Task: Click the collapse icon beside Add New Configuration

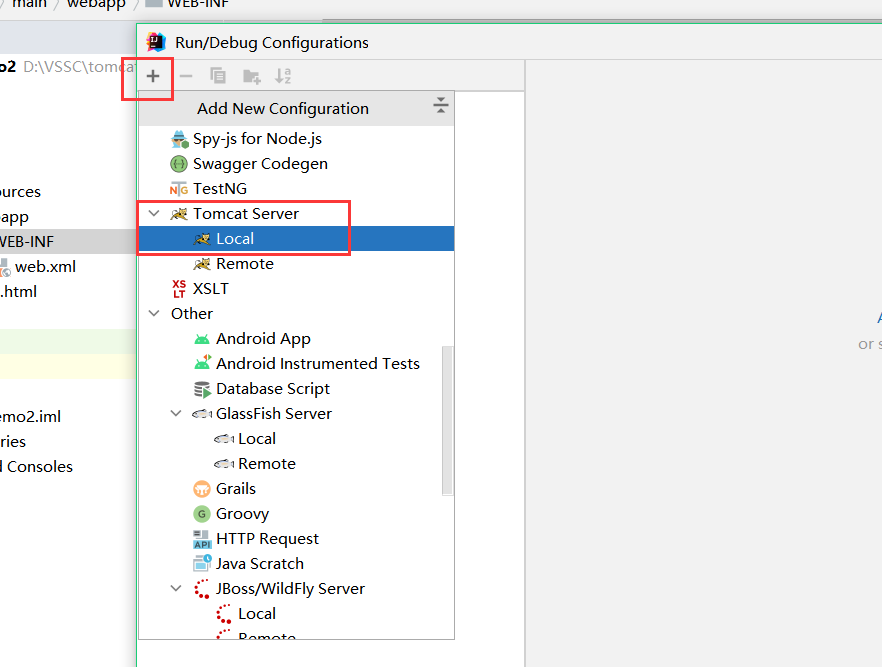Action: tap(440, 105)
